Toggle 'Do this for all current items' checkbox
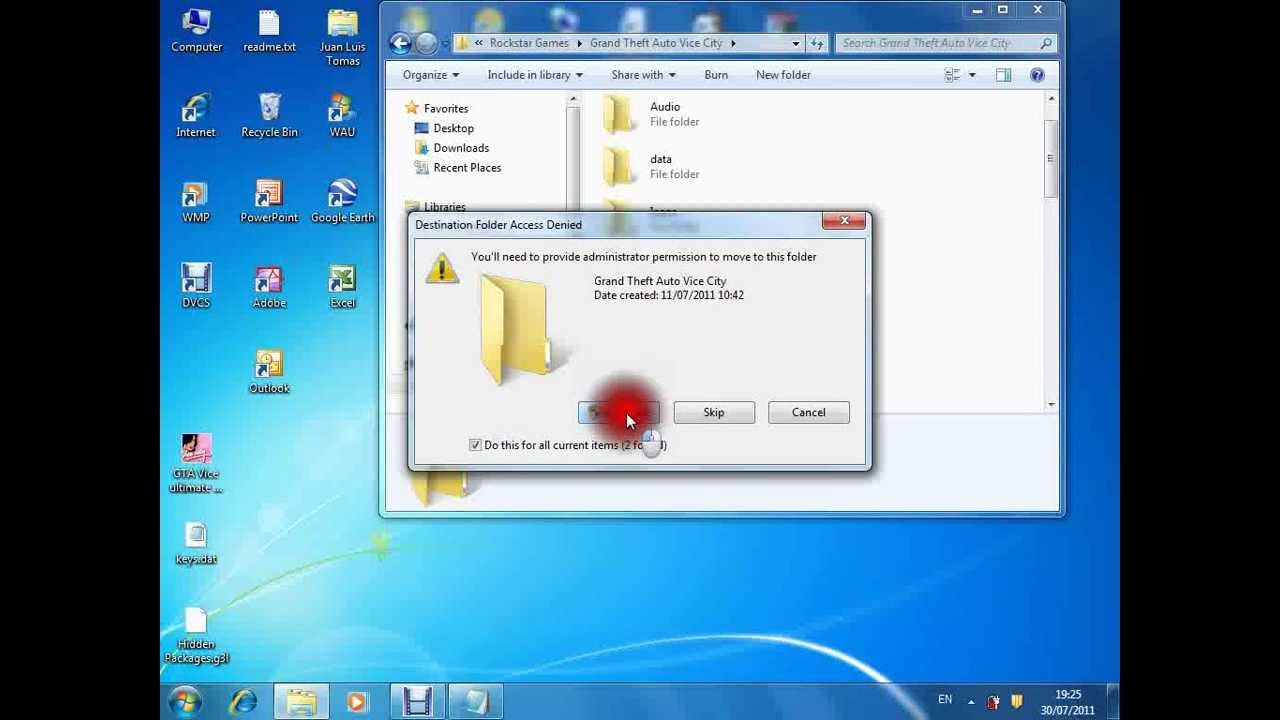 pos(475,445)
